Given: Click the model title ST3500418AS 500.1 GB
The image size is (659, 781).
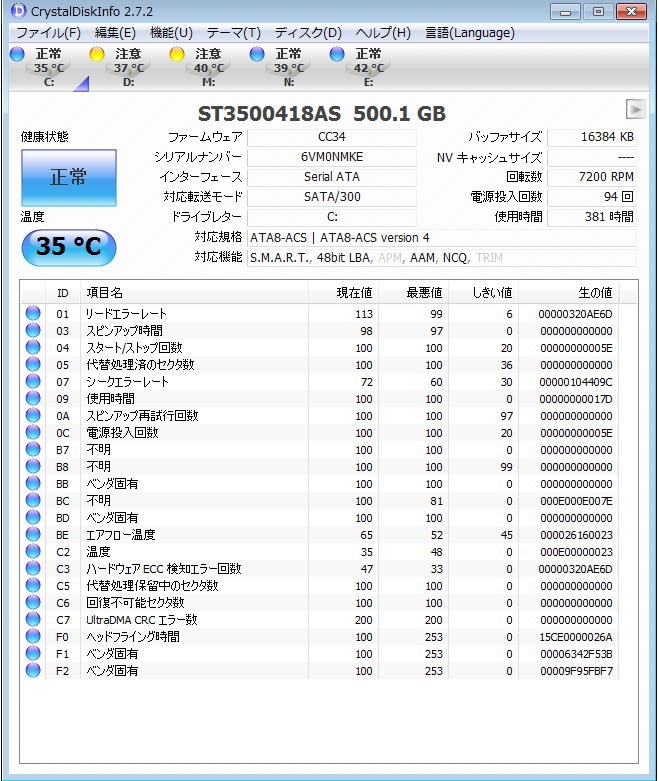Looking at the screenshot, I should pyautogui.click(x=322, y=114).
